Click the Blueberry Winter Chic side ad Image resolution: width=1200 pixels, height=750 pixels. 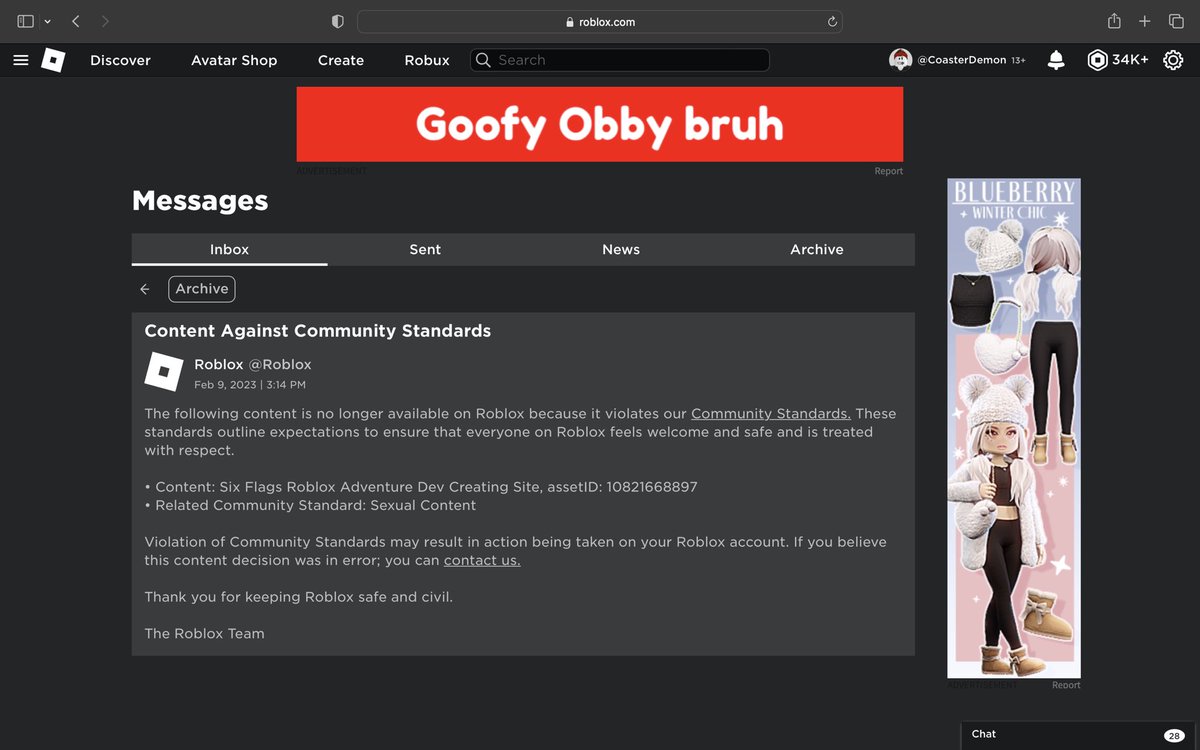1014,428
